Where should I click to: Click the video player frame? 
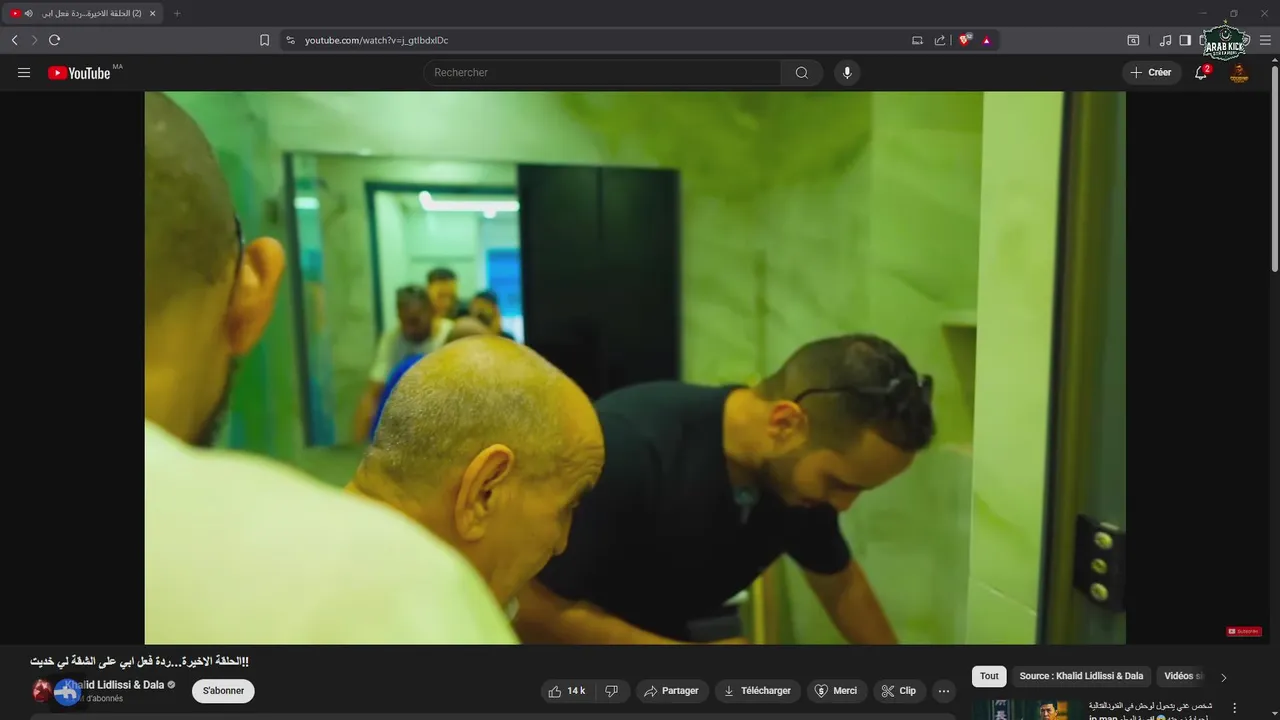[x=635, y=368]
